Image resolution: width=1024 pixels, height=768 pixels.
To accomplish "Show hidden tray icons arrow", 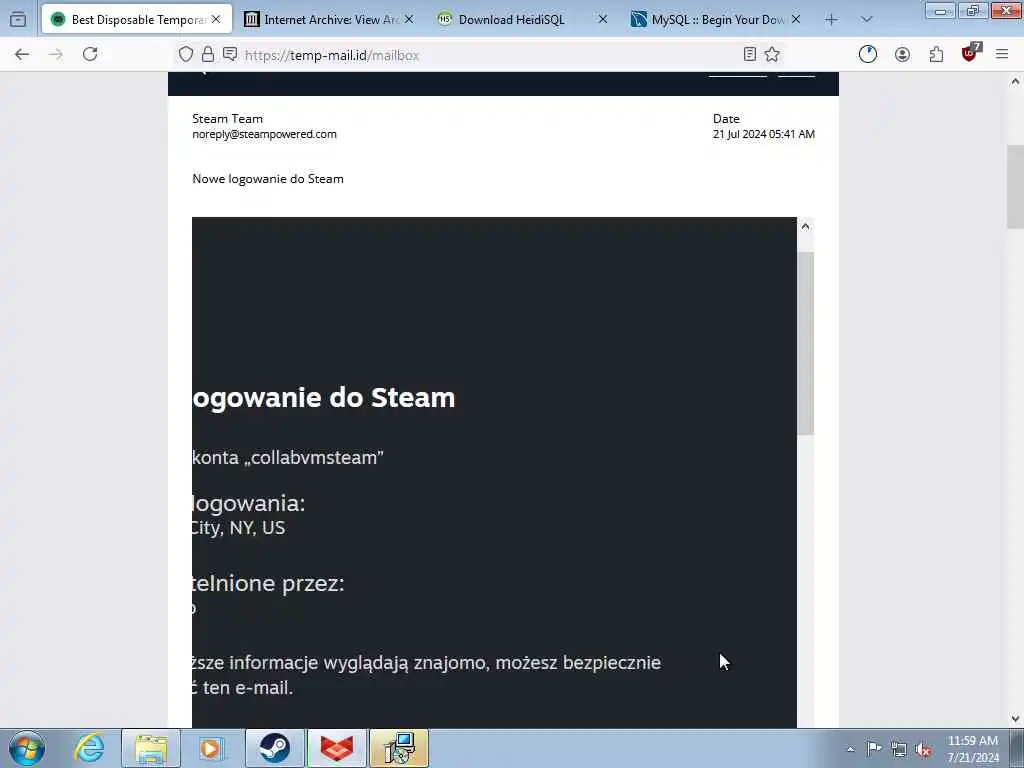I will point(850,749).
